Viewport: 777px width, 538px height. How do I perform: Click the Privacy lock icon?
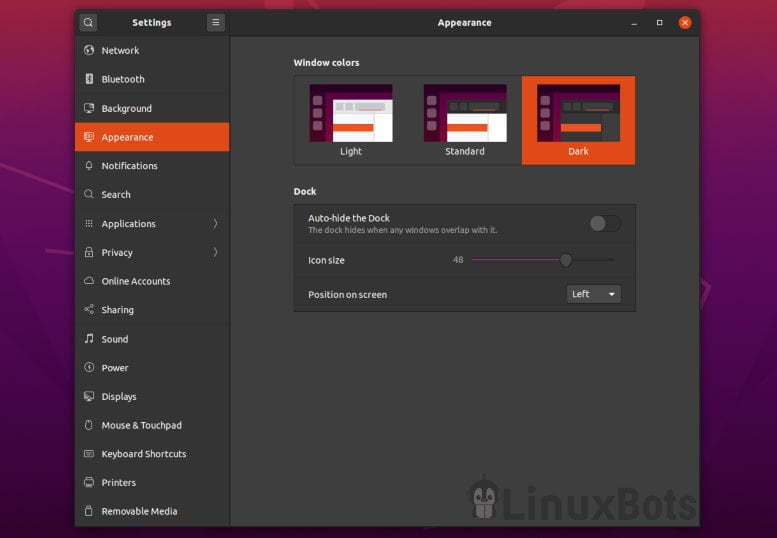89,252
